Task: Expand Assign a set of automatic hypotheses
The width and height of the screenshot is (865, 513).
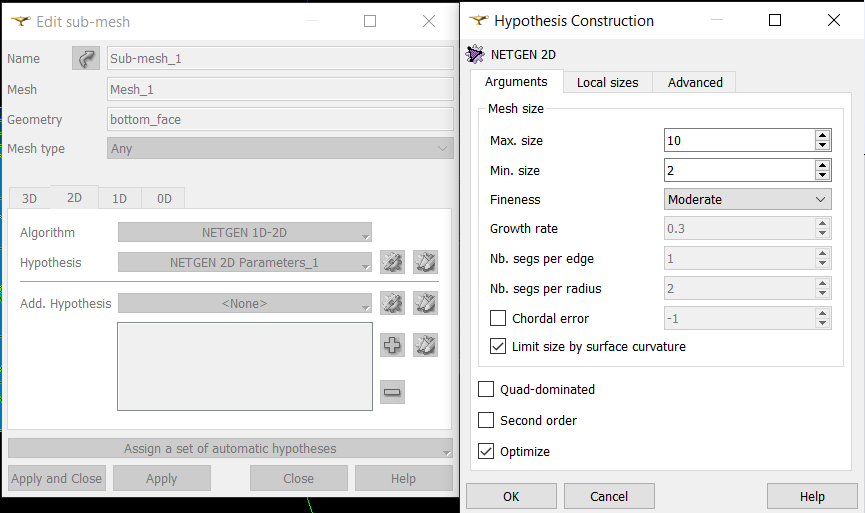Action: click(x=231, y=448)
